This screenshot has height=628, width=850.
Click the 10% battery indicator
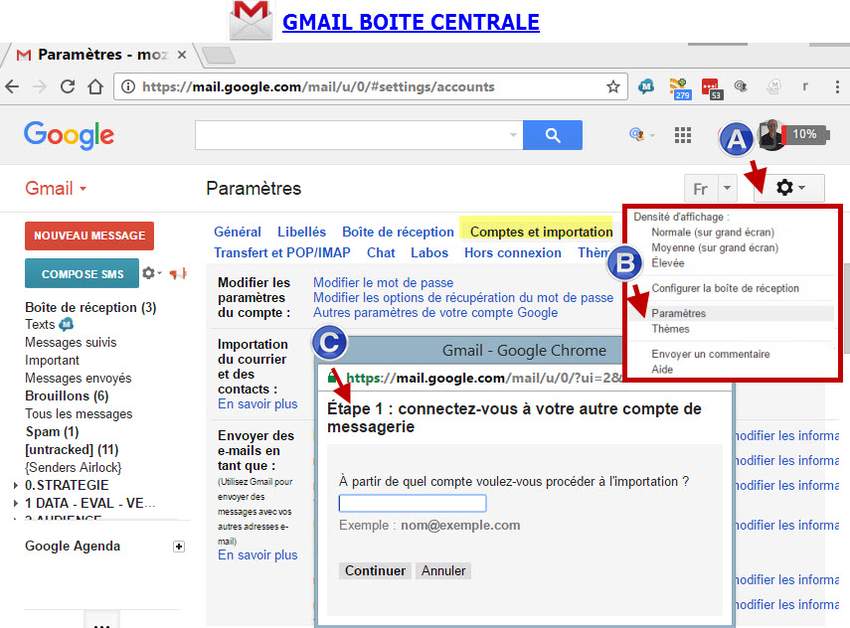tap(806, 134)
